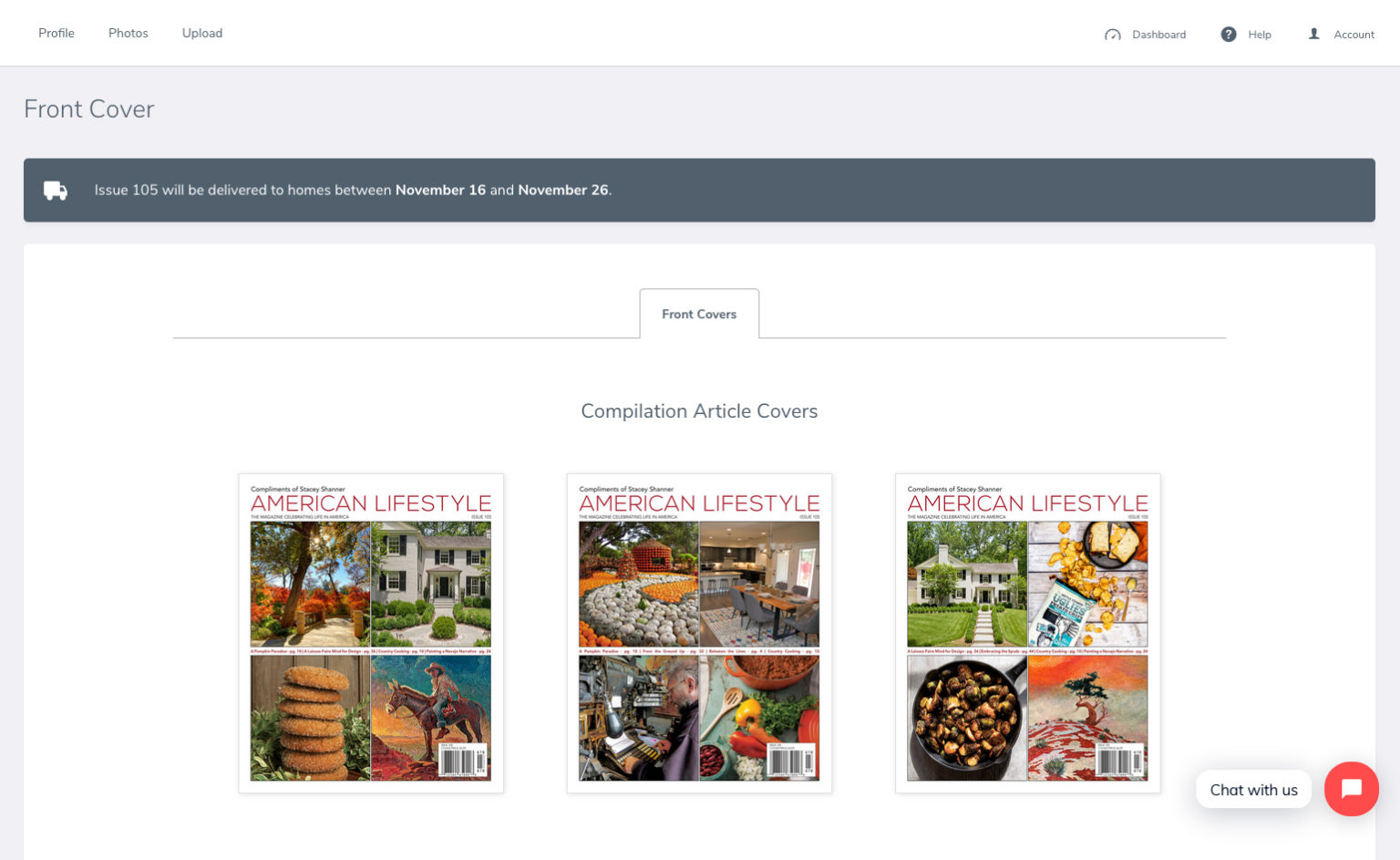Click the autumn pathway photo on the first cover

pos(310,582)
